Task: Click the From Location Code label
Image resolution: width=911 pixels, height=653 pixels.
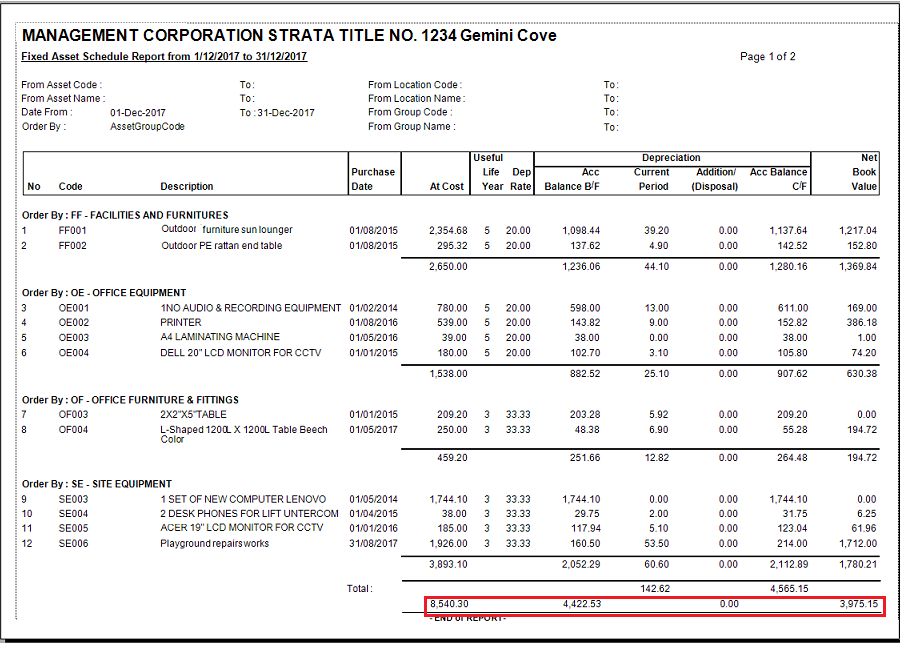Action: [x=414, y=85]
